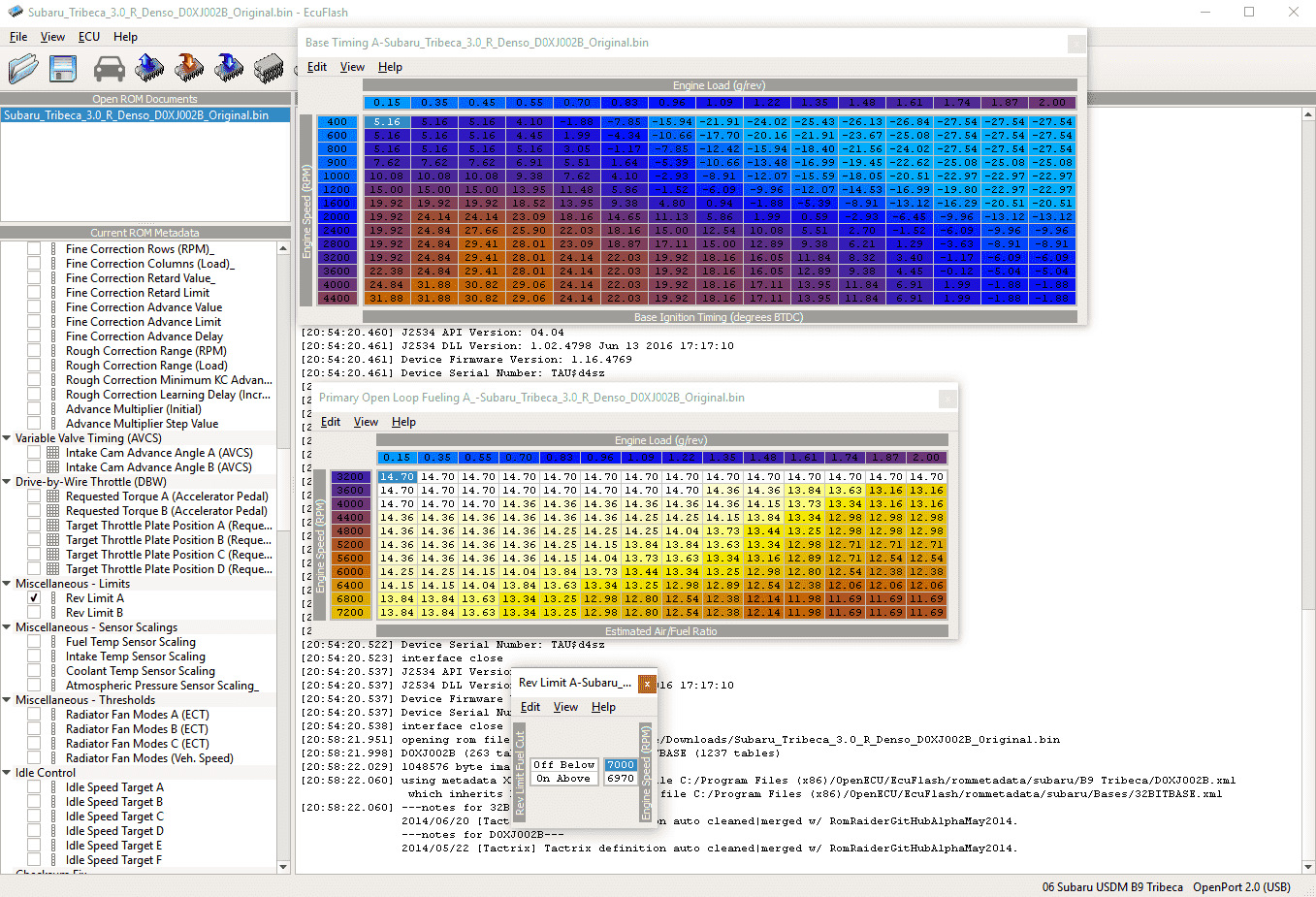Click the orange down-arrow write ECU chip icon
Image resolution: width=1316 pixels, height=897 pixels.
[189, 68]
